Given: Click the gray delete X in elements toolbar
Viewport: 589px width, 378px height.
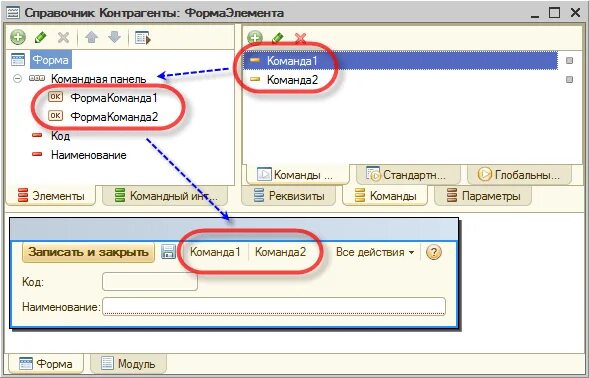Looking at the screenshot, I should pyautogui.click(x=63, y=38).
